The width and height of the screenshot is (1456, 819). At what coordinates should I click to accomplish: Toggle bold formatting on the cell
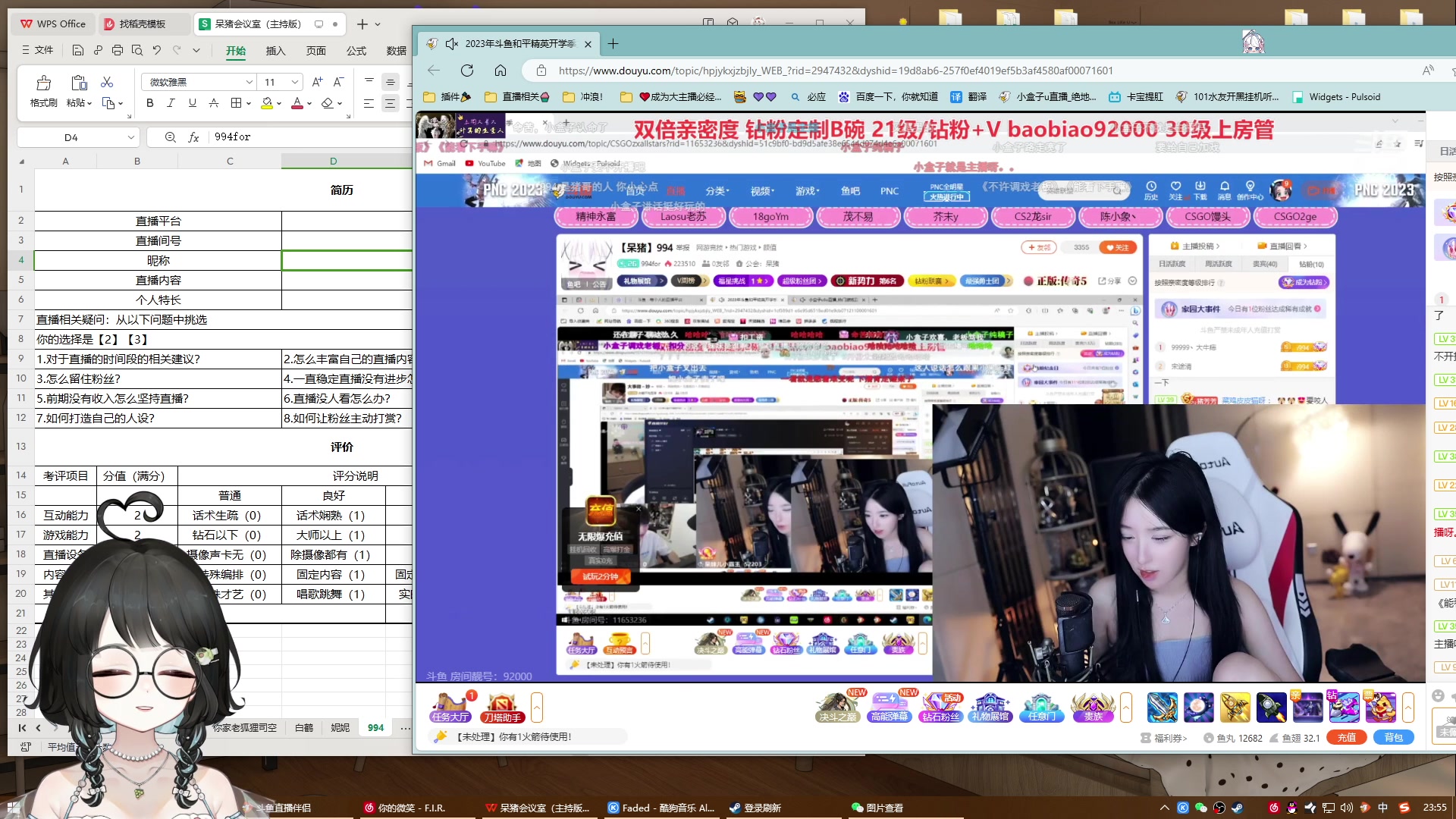[149, 103]
